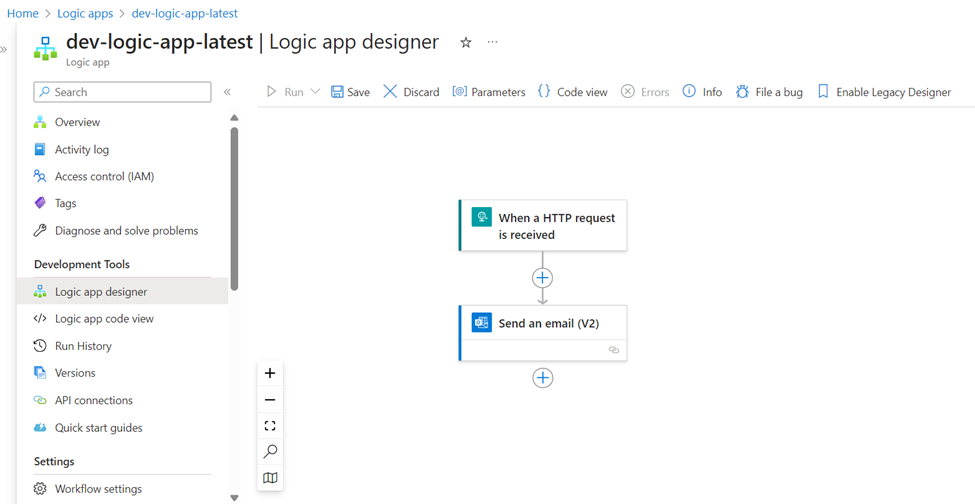This screenshot has width=975, height=504.
Task: Search the canvas with the magnifier control
Action: coord(270,452)
